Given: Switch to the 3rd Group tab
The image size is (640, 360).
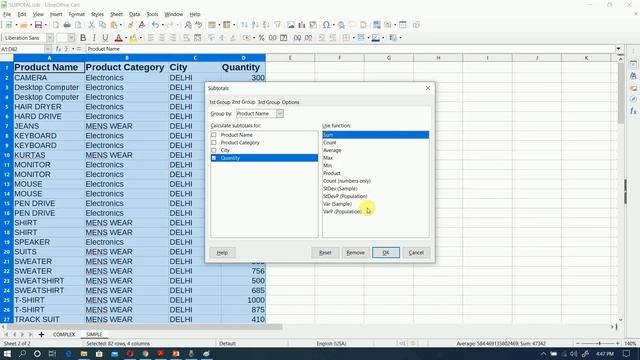Looking at the screenshot, I should click(x=269, y=102).
